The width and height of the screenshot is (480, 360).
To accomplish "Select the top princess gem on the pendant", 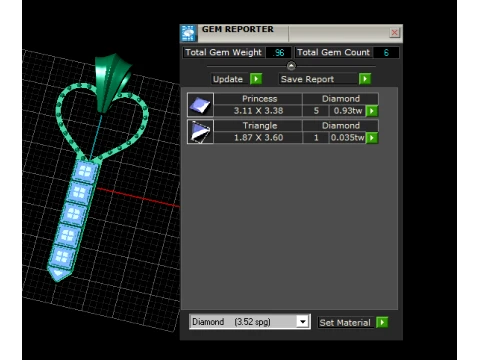I will (x=85, y=172).
